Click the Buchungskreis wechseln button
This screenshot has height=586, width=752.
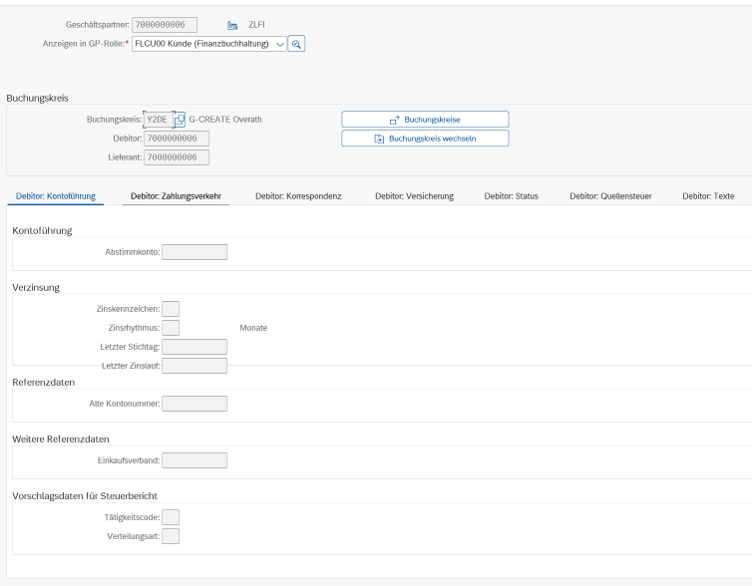(425, 139)
